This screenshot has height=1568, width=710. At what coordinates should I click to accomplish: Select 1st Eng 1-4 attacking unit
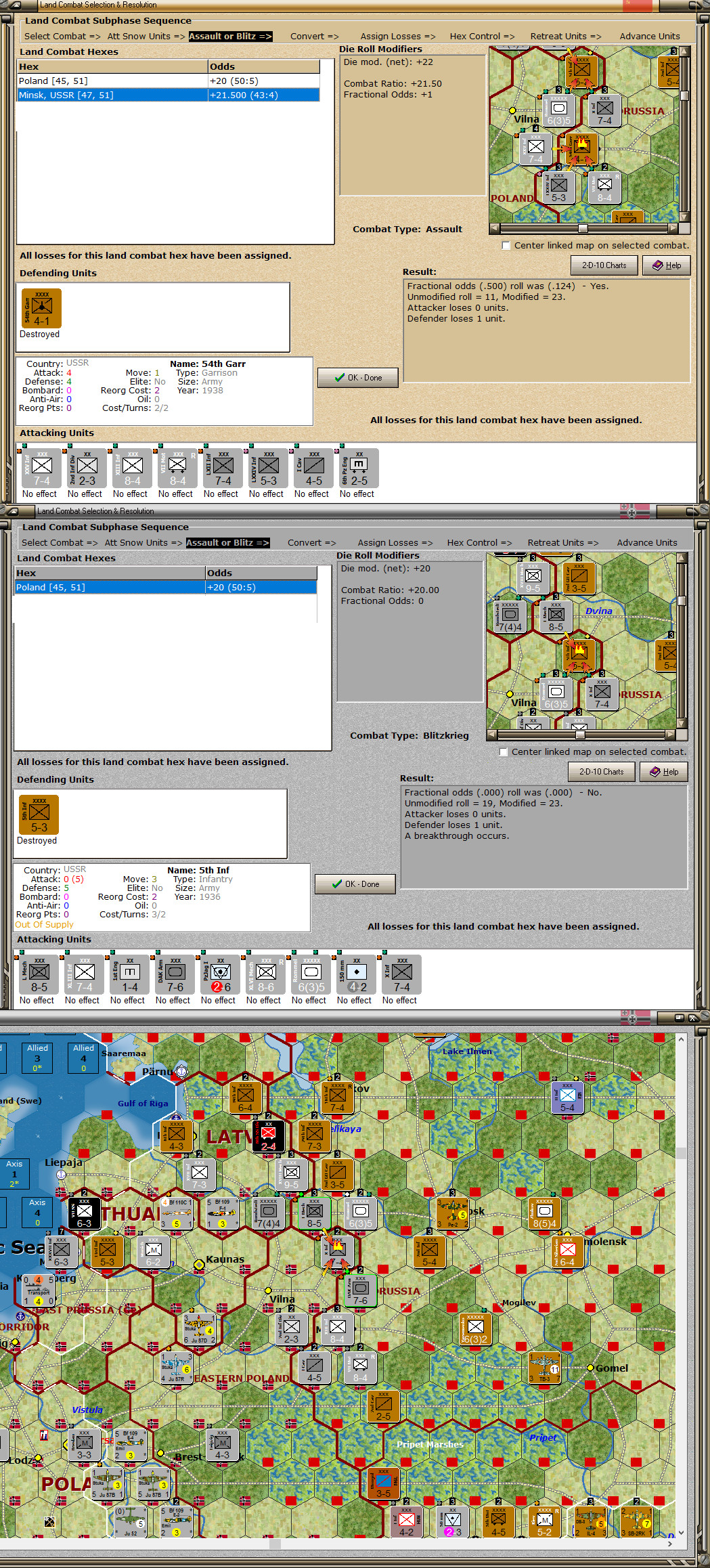coord(130,974)
